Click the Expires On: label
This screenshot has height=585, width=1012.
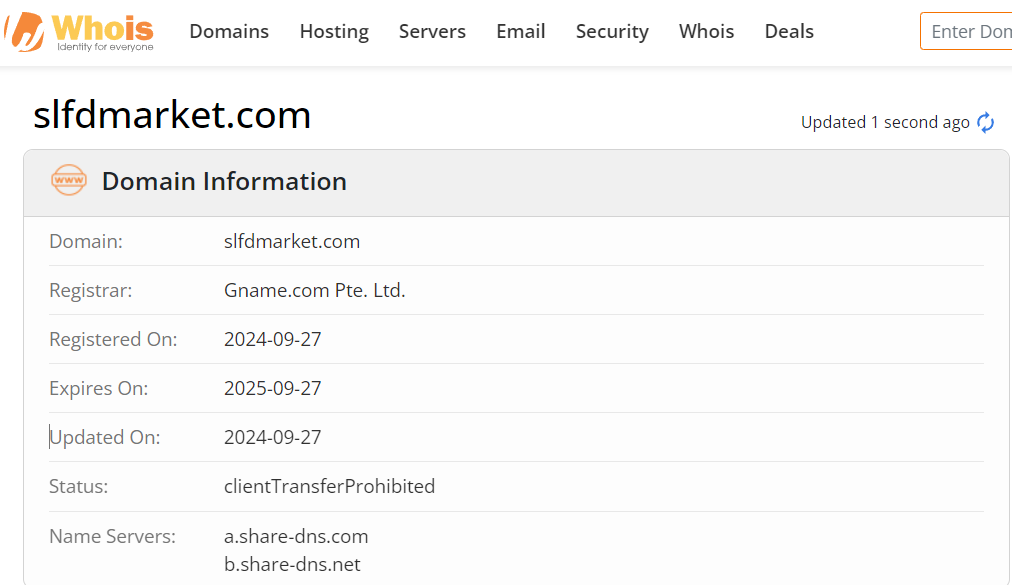pyautogui.click(x=99, y=388)
